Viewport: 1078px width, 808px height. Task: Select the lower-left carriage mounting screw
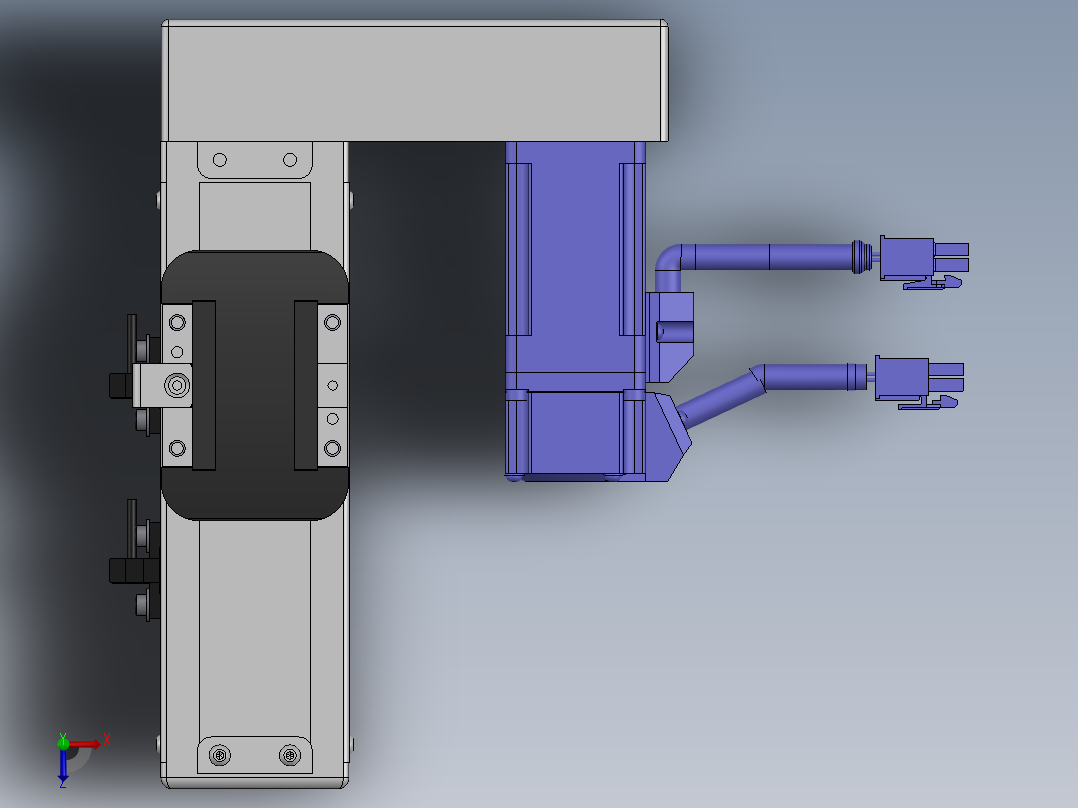tap(177, 449)
